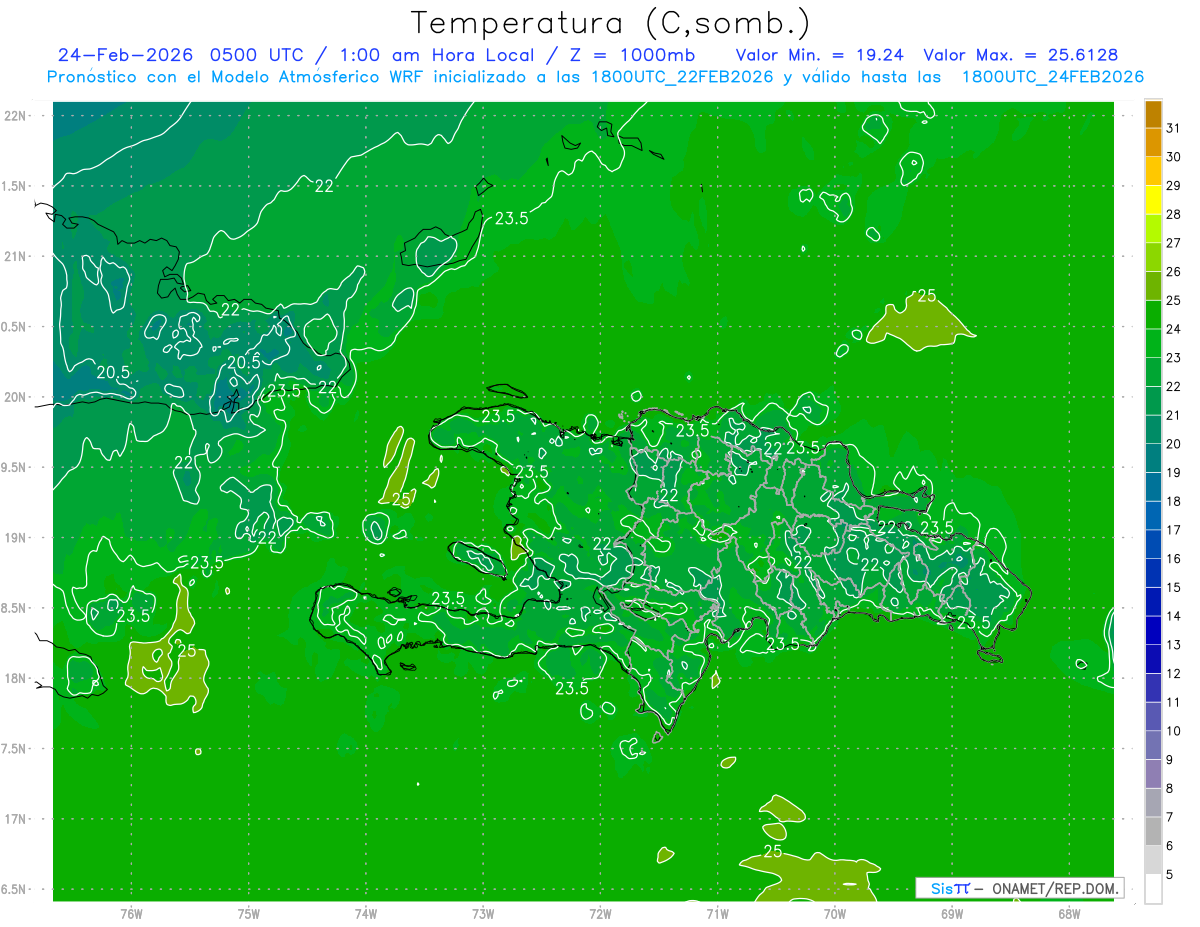Click the "Valor Min. = 19.24" readout

point(819,55)
